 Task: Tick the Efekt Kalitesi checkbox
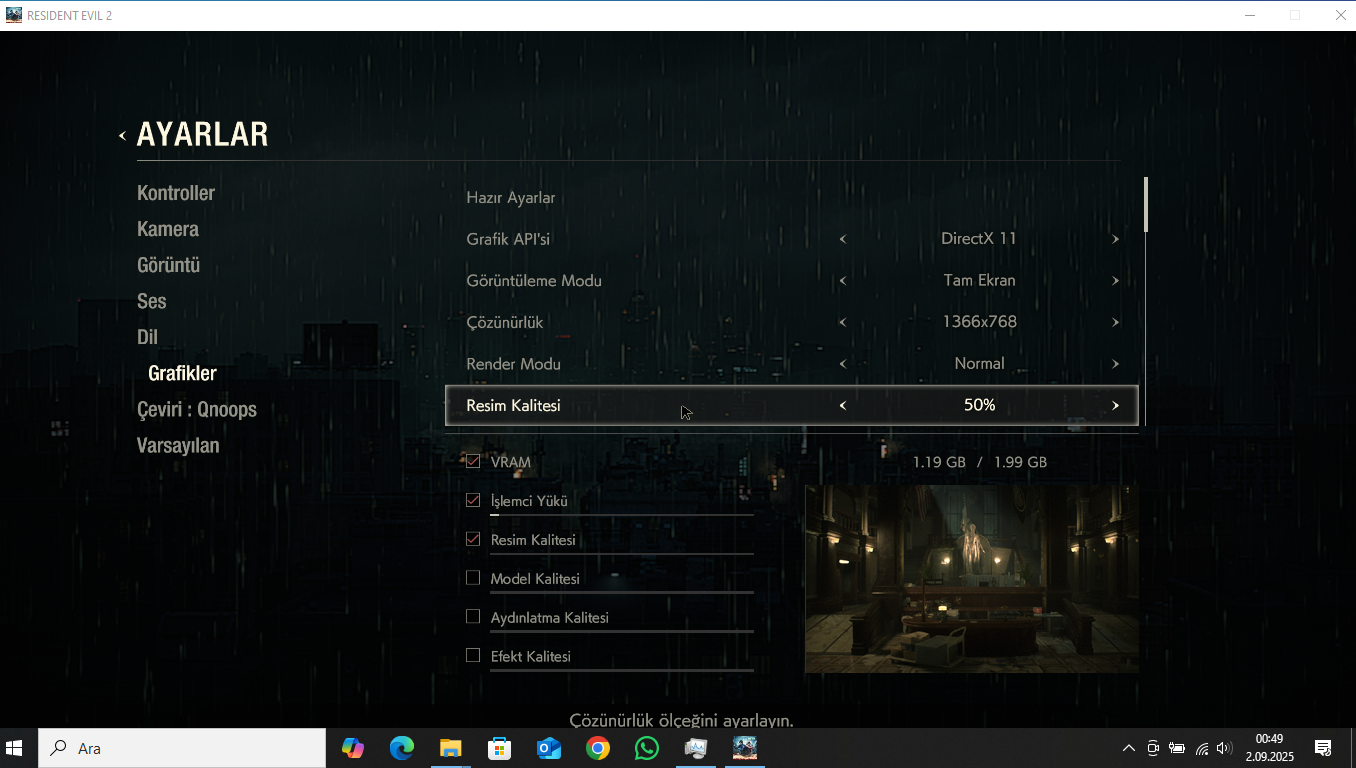pyautogui.click(x=473, y=656)
